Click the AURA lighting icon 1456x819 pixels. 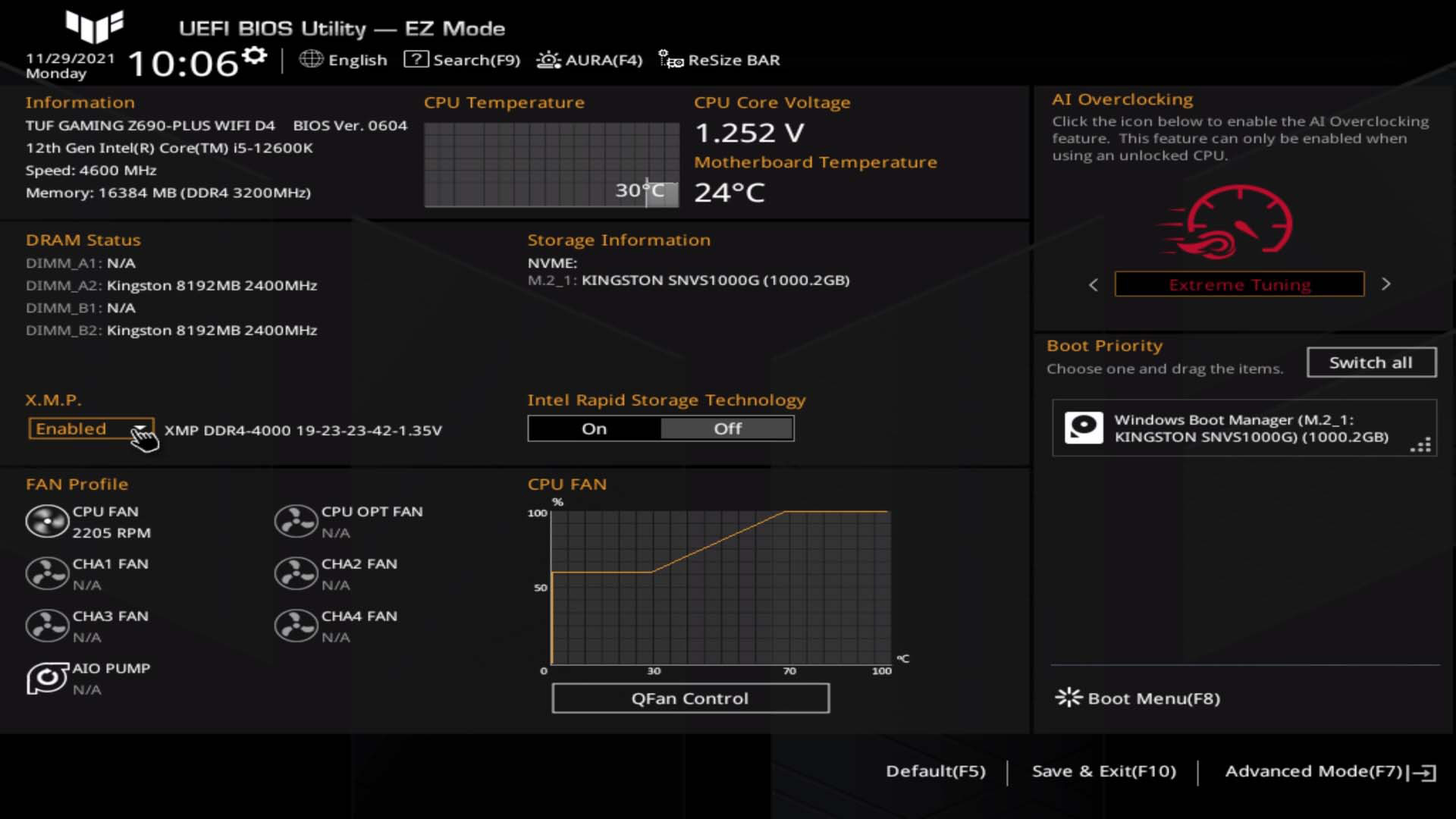point(548,60)
